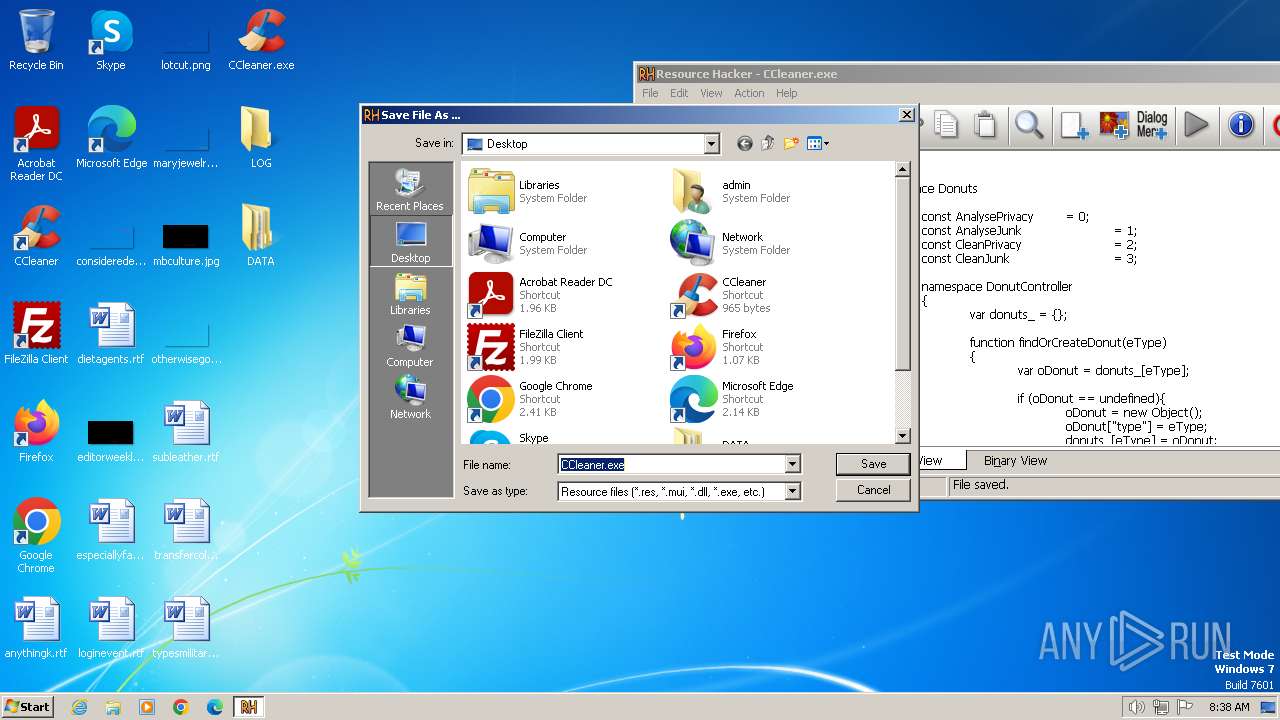Image resolution: width=1280 pixels, height=720 pixels.
Task: Click the Add image resource icon
Action: pyautogui.click(x=1114, y=124)
